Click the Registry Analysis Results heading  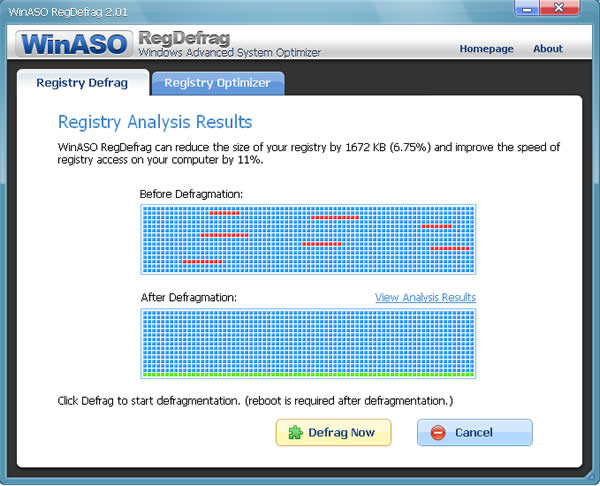pos(155,122)
